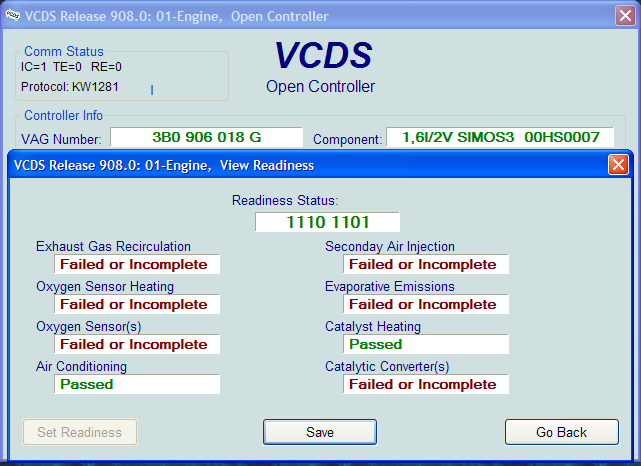Click the Protocol: KW1281 text
Viewport: 641px width, 466px height.
(69, 87)
